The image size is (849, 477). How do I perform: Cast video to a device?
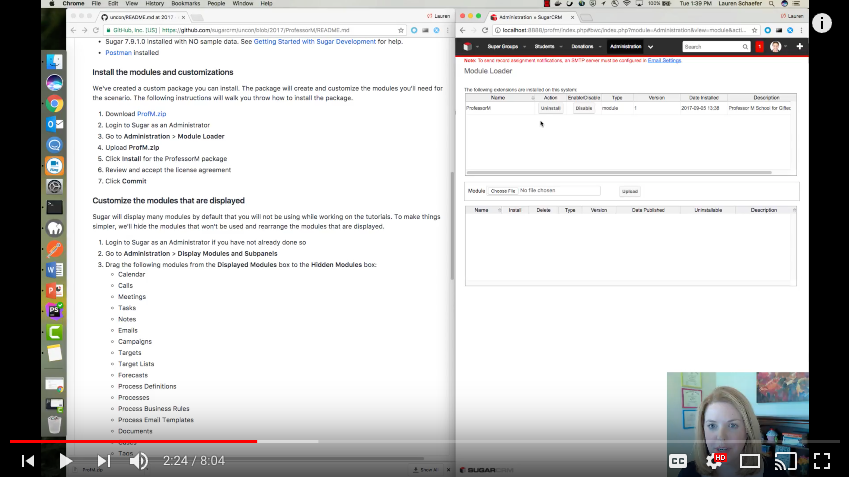point(786,461)
